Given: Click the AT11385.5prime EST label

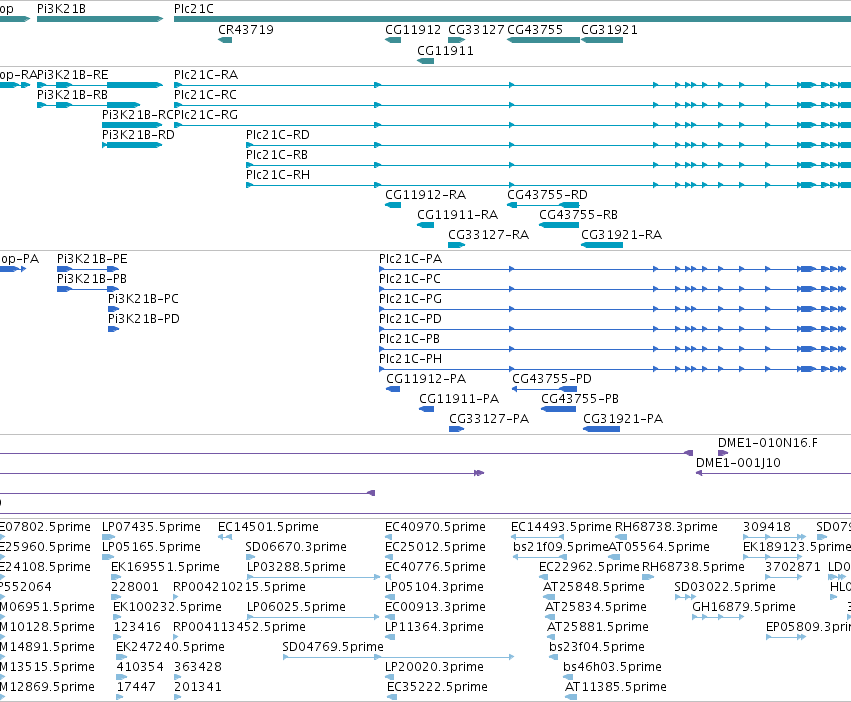Looking at the screenshot, I should 615,687.
